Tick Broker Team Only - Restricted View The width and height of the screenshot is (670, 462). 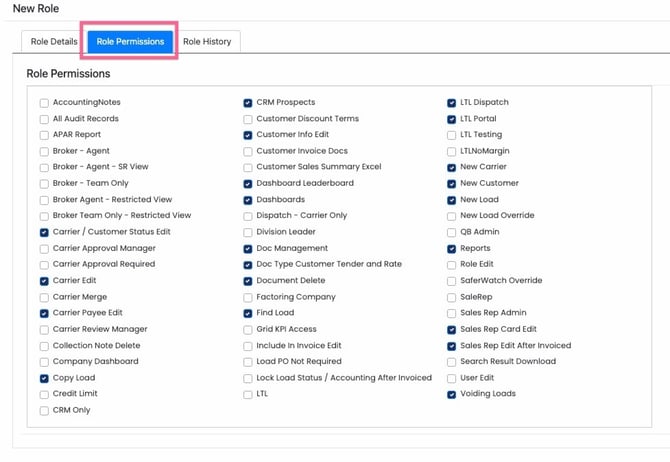44,216
